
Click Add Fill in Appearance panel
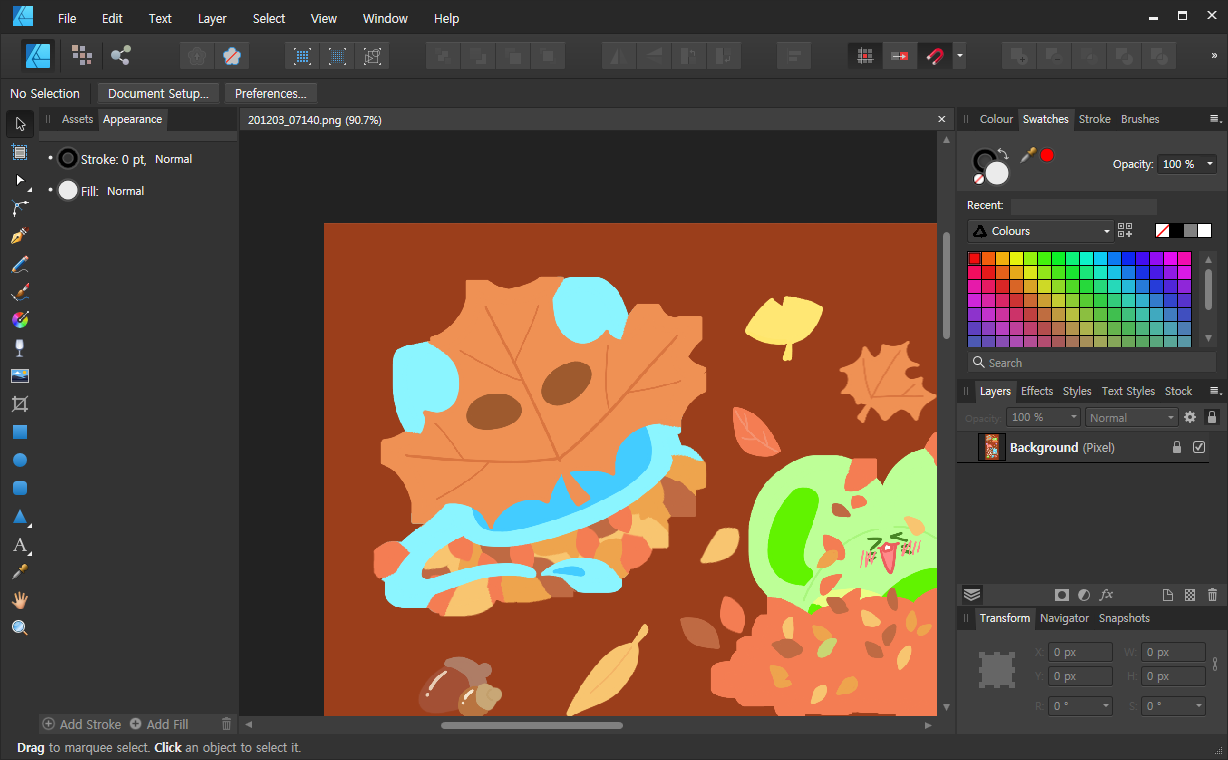pyautogui.click(x=159, y=724)
